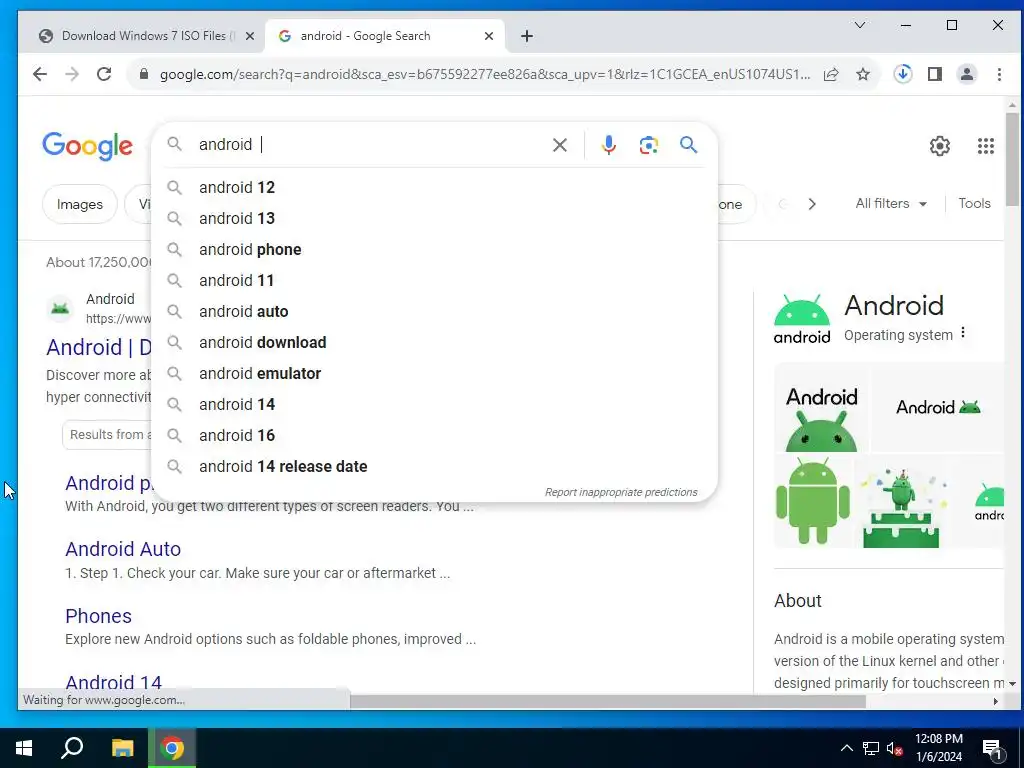This screenshot has height=768, width=1024.
Task: Click the horizontal scrollbar right arrow
Action: (995, 701)
